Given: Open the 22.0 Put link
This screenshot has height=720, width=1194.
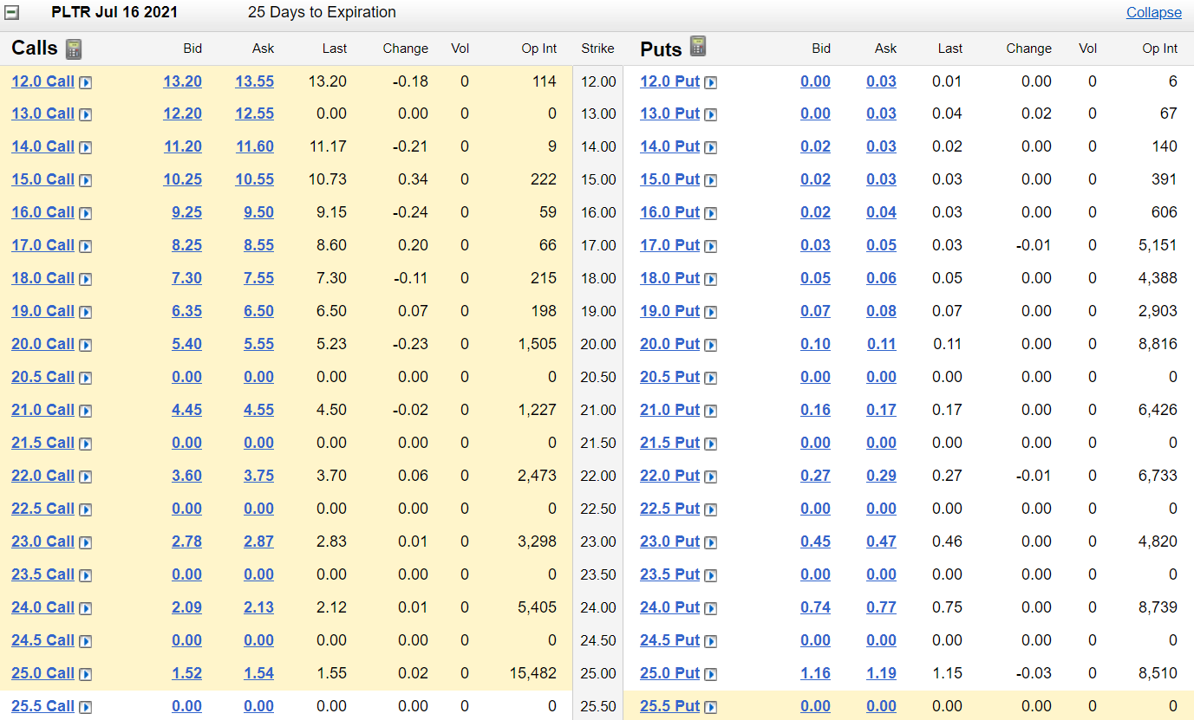Looking at the screenshot, I should [669, 476].
